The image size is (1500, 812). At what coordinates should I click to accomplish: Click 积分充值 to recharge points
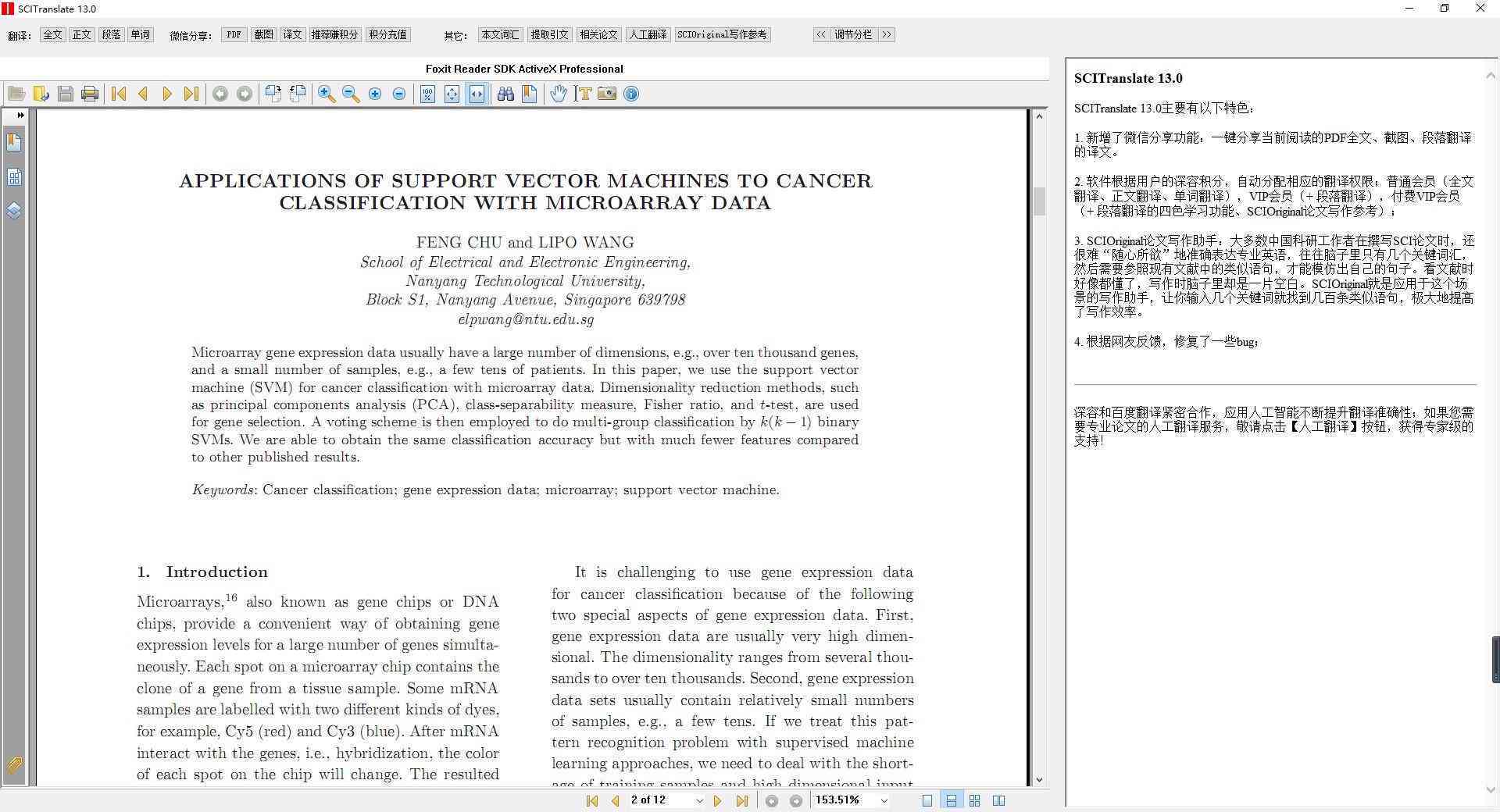[x=388, y=34]
